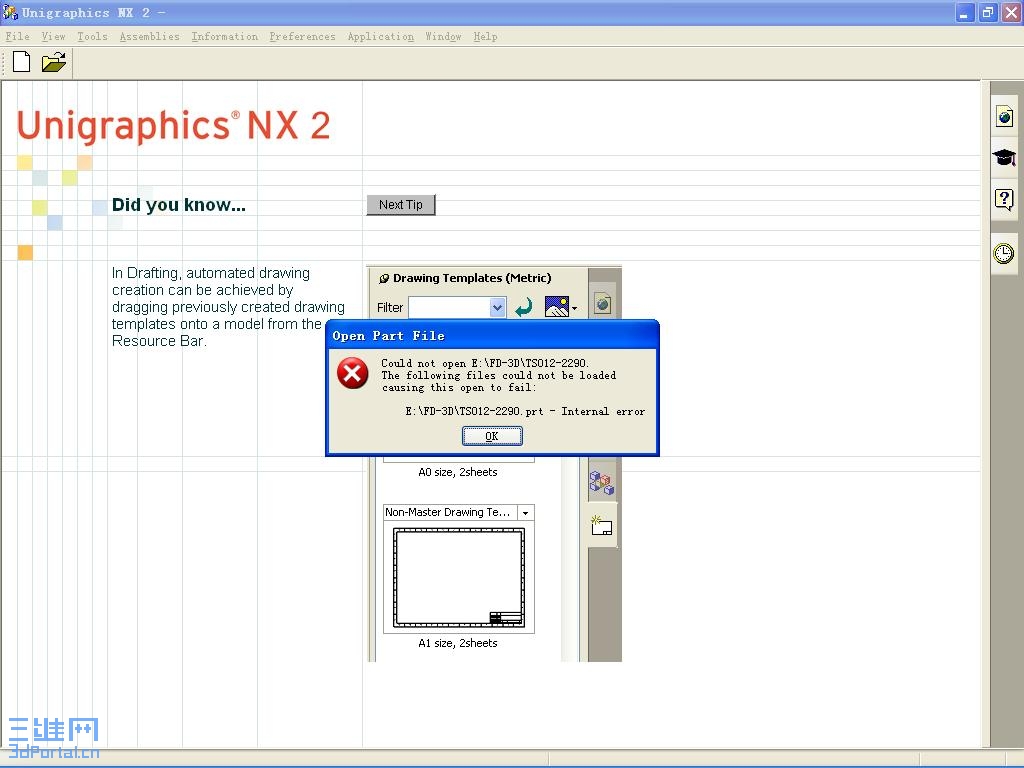
Task: Open the Tools menu
Action: click(x=93, y=37)
